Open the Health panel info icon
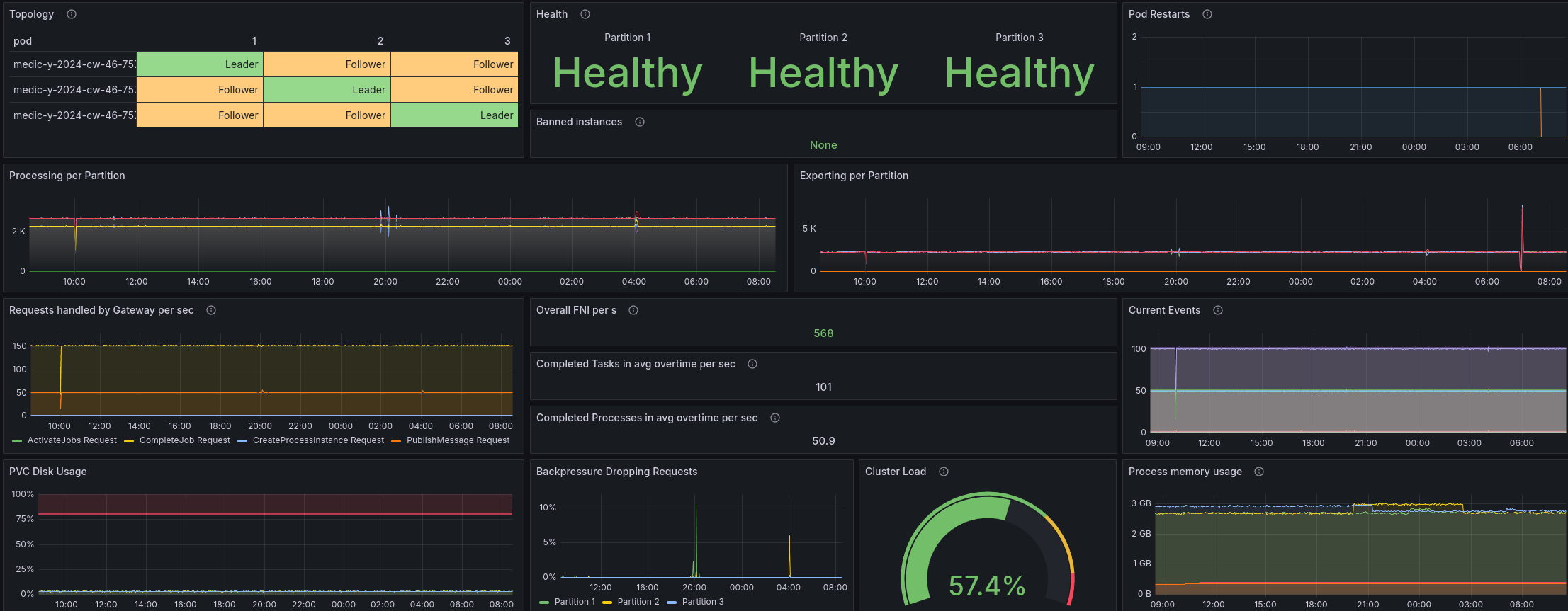This screenshot has height=611, width=1568. [585, 14]
